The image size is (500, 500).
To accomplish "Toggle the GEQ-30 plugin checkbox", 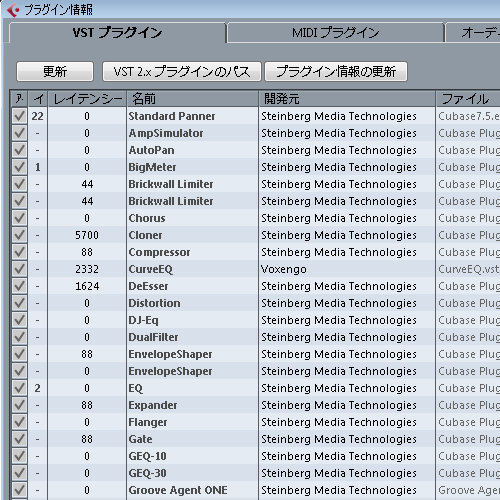I will [x=19, y=473].
